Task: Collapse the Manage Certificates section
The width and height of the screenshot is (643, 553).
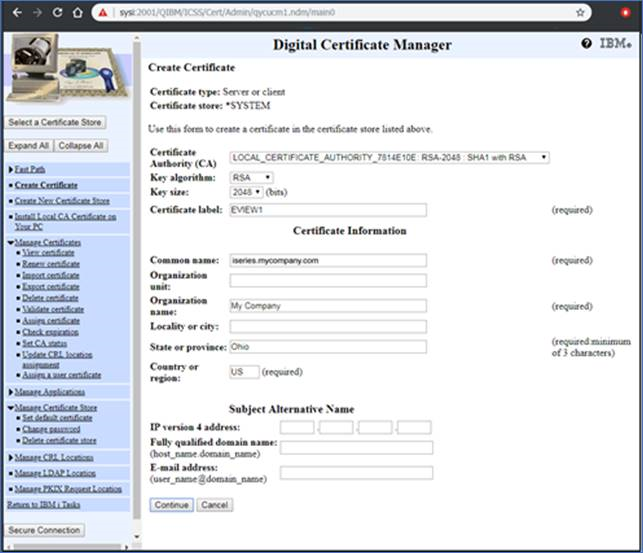Action: (x=11, y=243)
